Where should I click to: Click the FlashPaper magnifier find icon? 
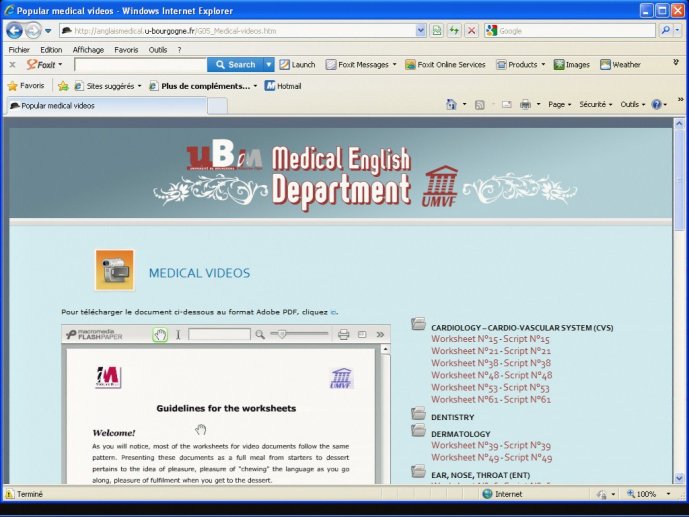(x=260, y=335)
